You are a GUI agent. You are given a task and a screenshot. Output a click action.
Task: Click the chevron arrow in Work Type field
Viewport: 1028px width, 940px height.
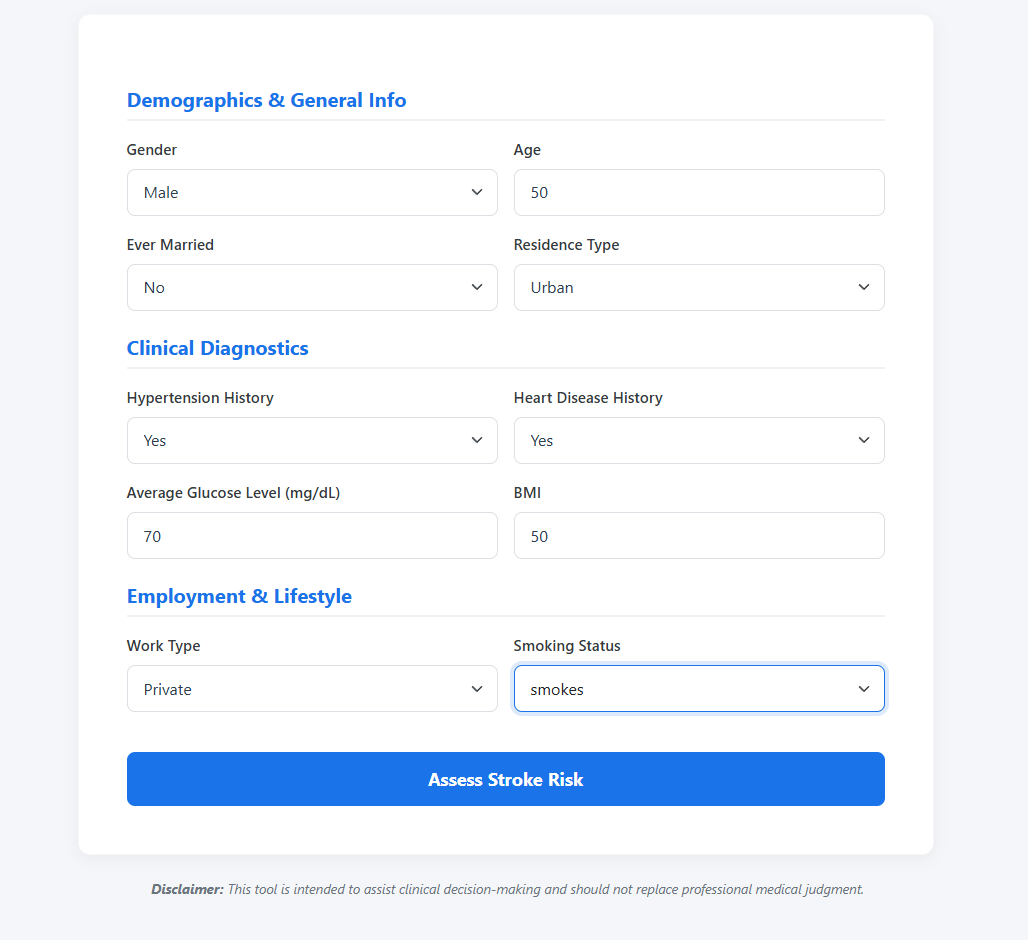tap(477, 689)
